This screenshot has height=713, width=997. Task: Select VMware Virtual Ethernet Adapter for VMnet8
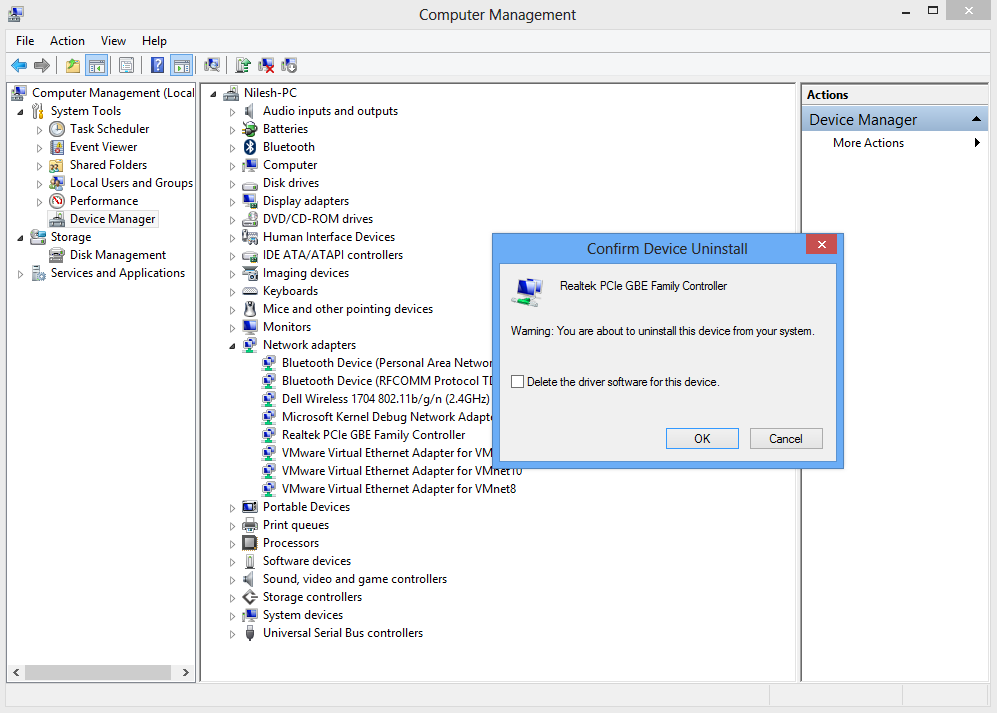tap(399, 489)
